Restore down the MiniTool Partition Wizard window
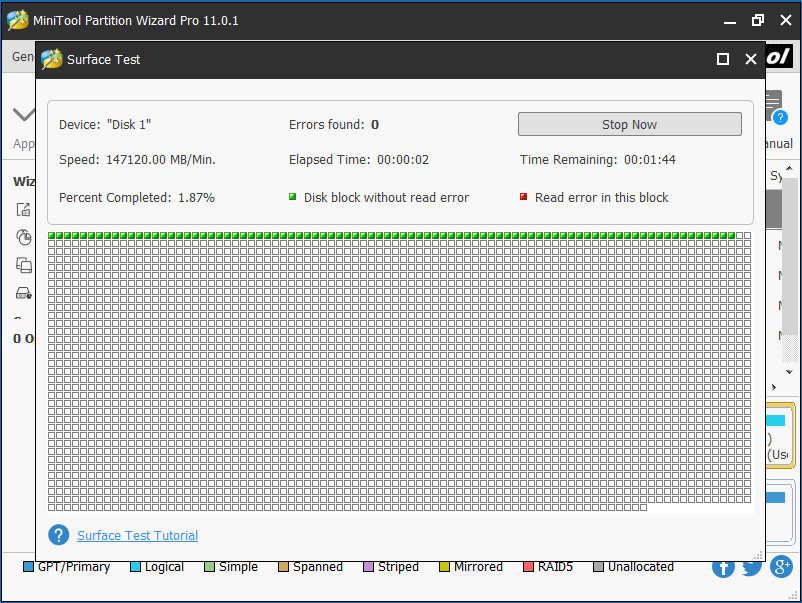 (x=758, y=20)
